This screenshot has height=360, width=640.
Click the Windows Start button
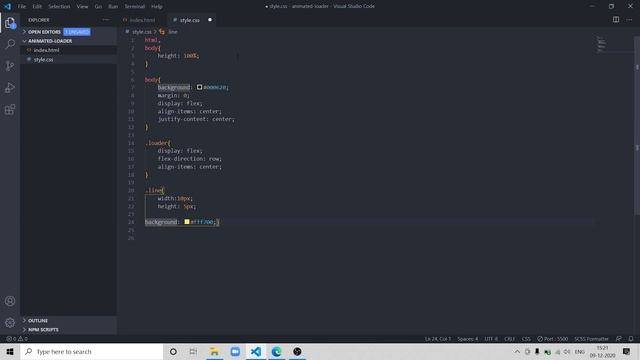pyautogui.click(x=10, y=351)
